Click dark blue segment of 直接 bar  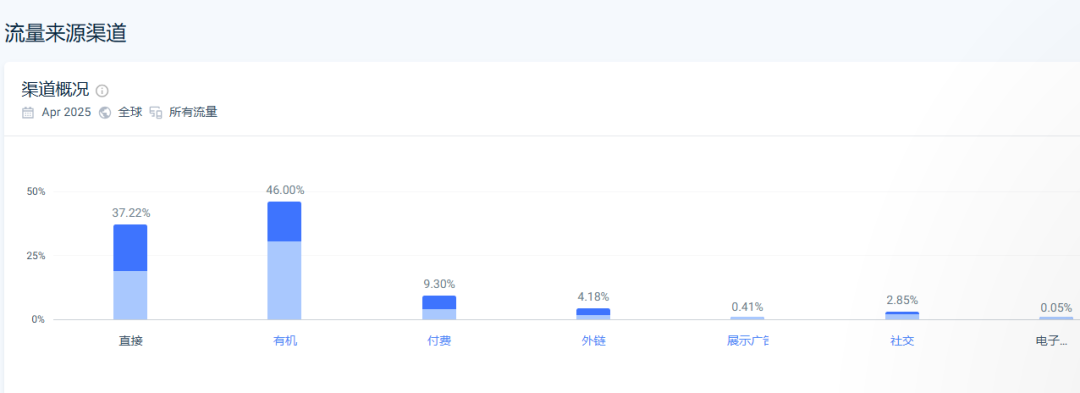coord(130,248)
